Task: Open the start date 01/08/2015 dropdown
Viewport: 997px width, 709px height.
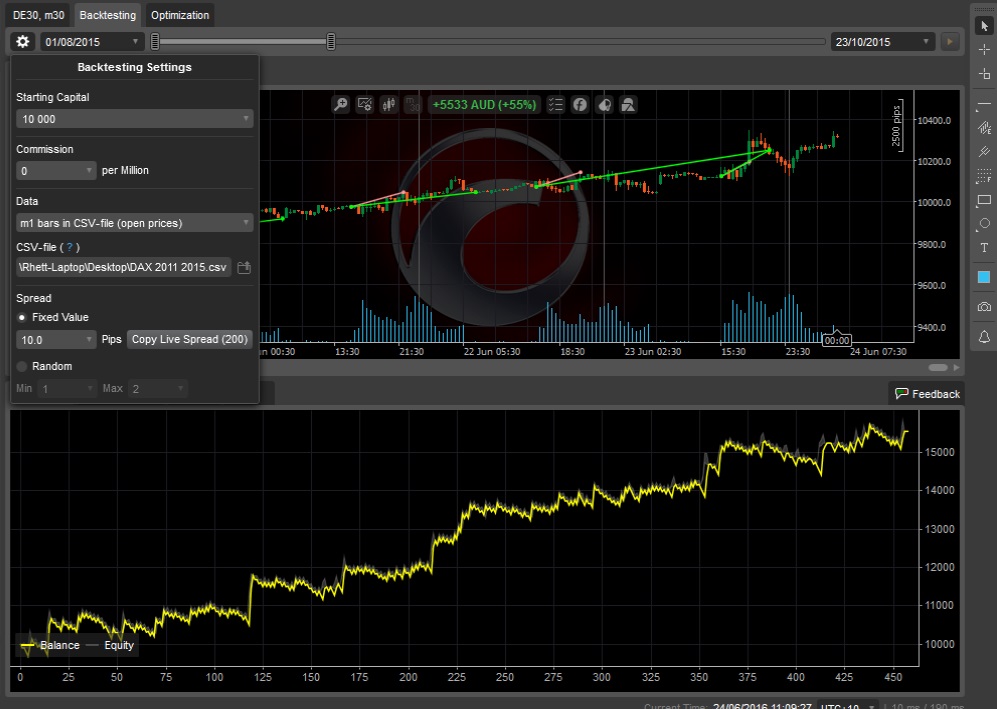Action: pyautogui.click(x=92, y=42)
